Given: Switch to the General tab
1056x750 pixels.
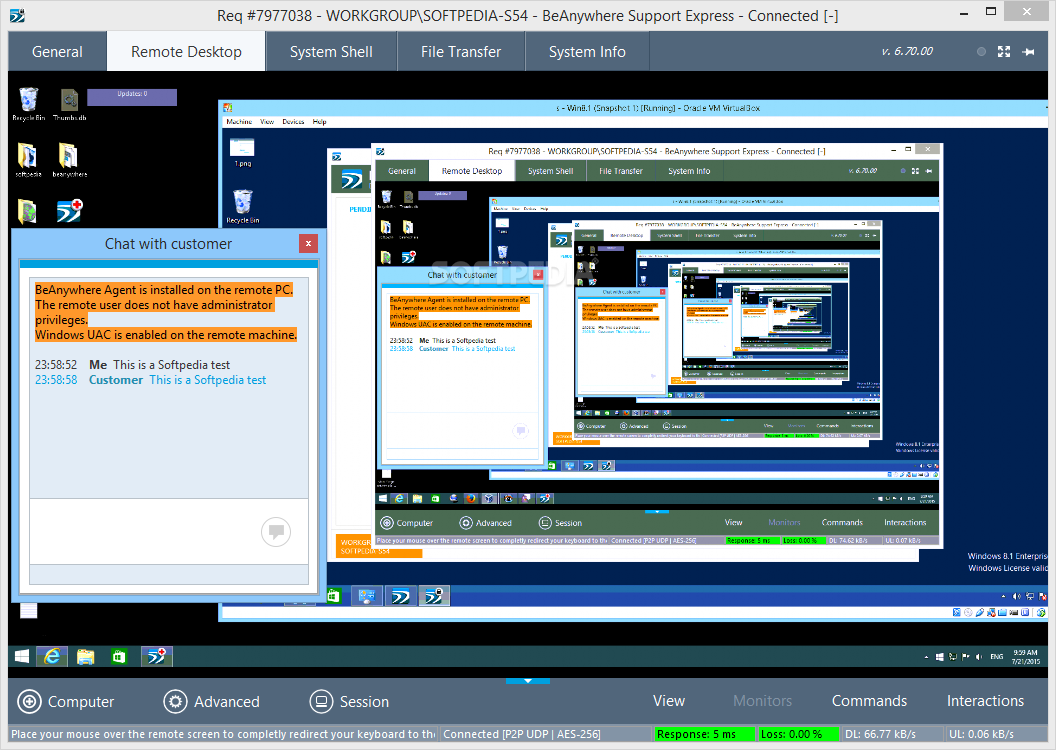Looking at the screenshot, I should pos(57,52).
